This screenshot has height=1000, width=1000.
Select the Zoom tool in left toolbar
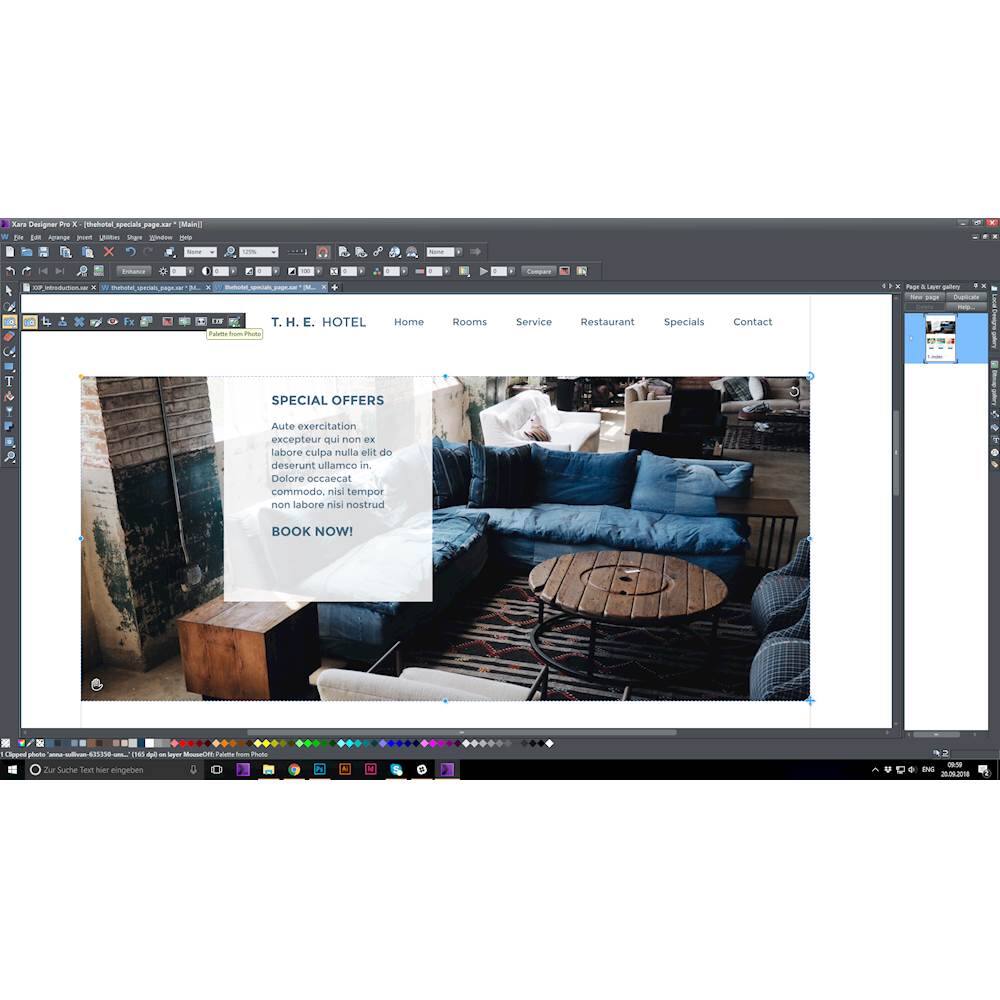(9, 457)
